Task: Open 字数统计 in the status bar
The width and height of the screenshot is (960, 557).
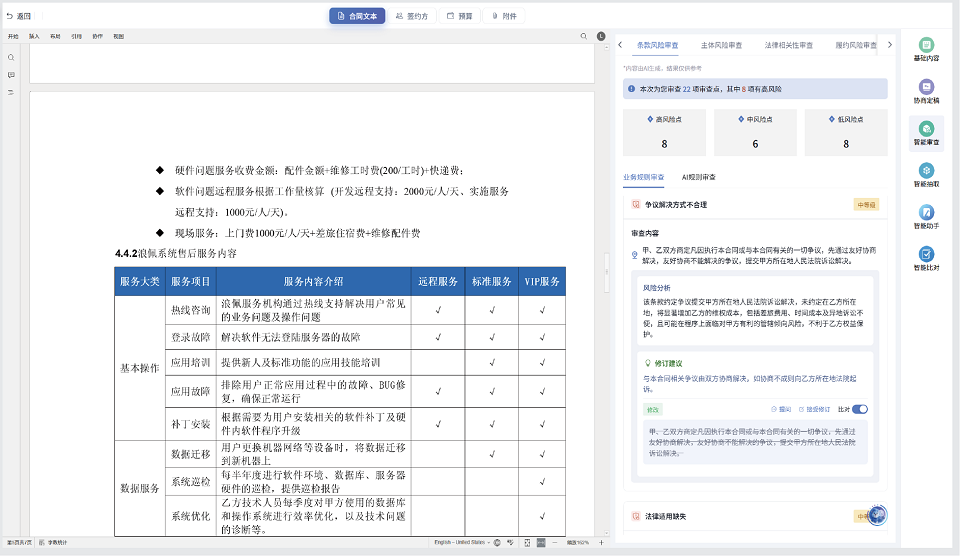Action: tap(53, 543)
